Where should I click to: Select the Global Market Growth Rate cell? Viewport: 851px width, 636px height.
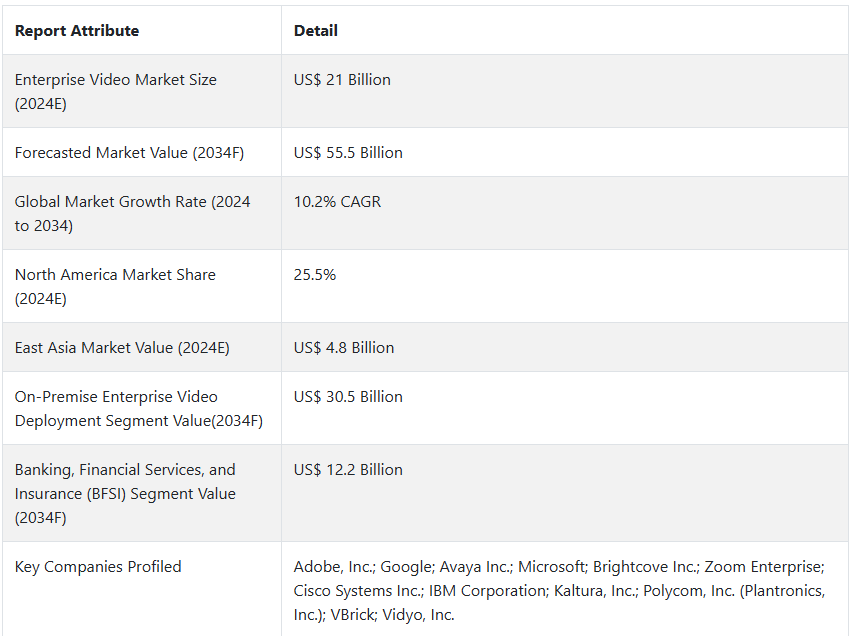[132, 213]
